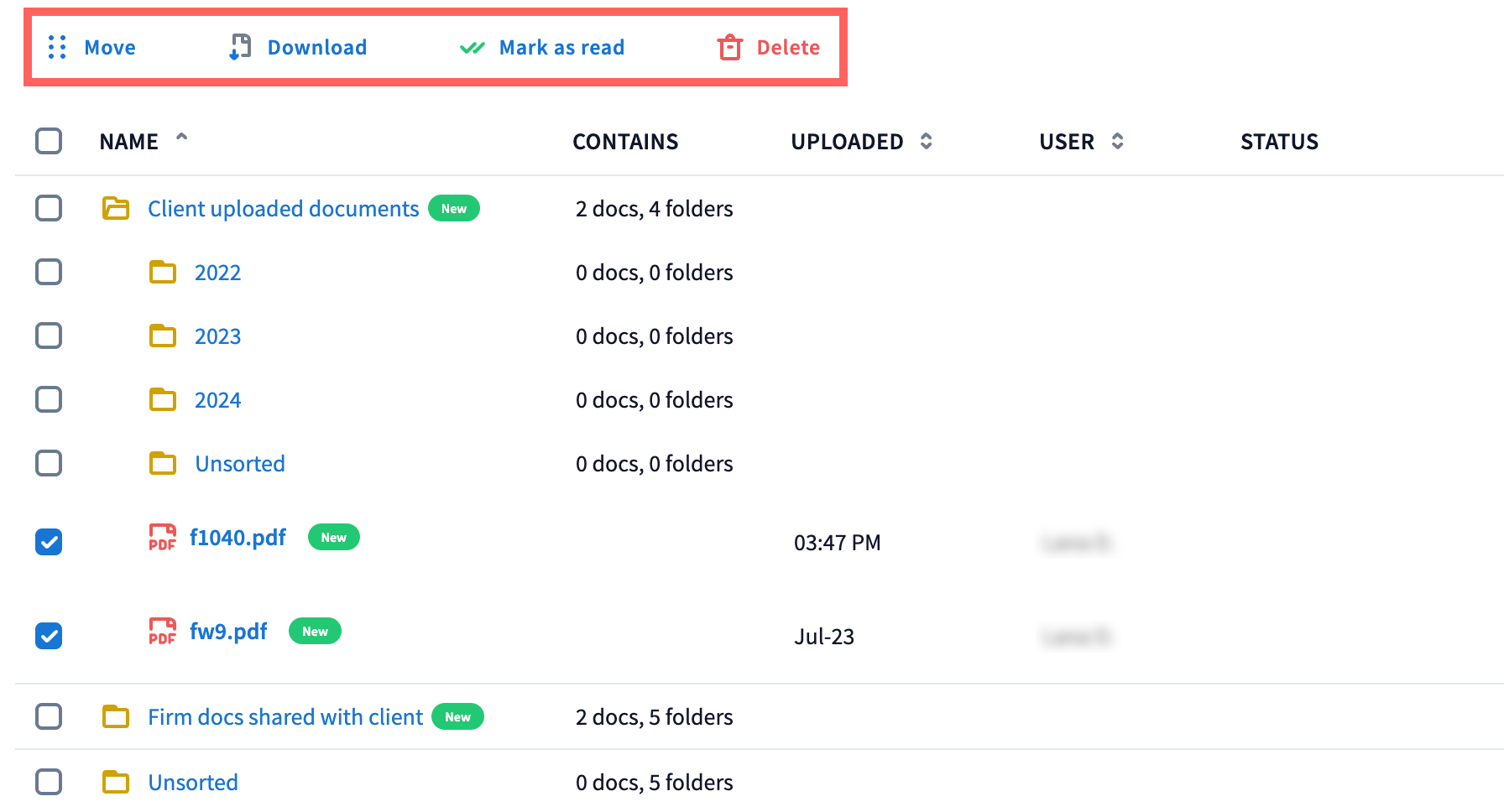1504x812 pixels.
Task: Uncheck the f1040.pdf checkbox
Action: [49, 542]
